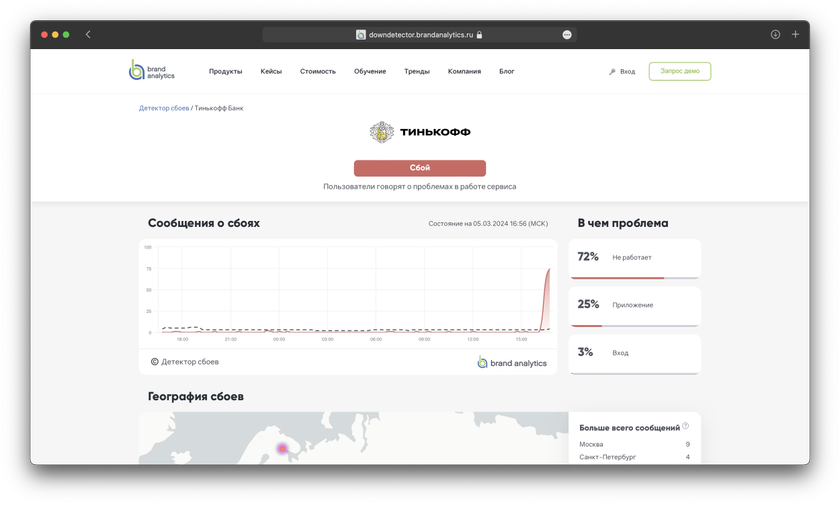Click the Тинькофф Банк breadcrumb text
The image size is (840, 505).
(x=219, y=108)
